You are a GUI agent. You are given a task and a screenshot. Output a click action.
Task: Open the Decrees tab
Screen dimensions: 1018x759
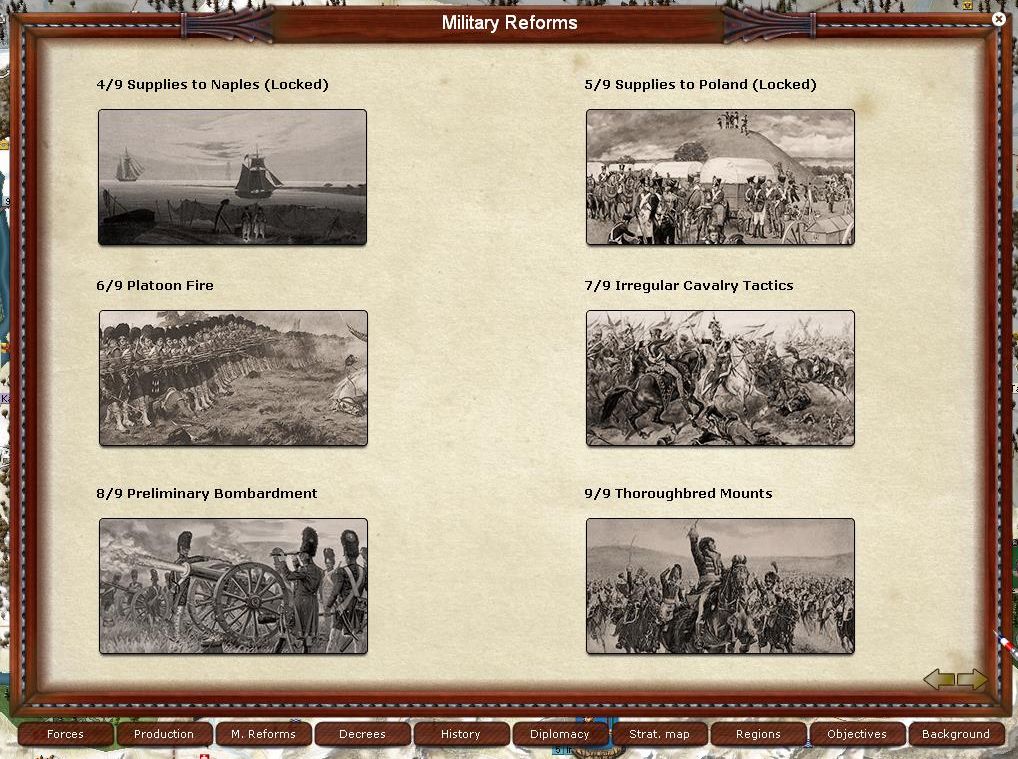coord(362,734)
